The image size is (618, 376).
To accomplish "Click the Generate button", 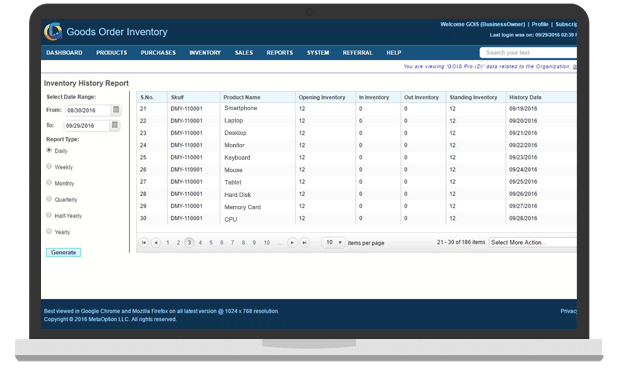I will [x=63, y=252].
